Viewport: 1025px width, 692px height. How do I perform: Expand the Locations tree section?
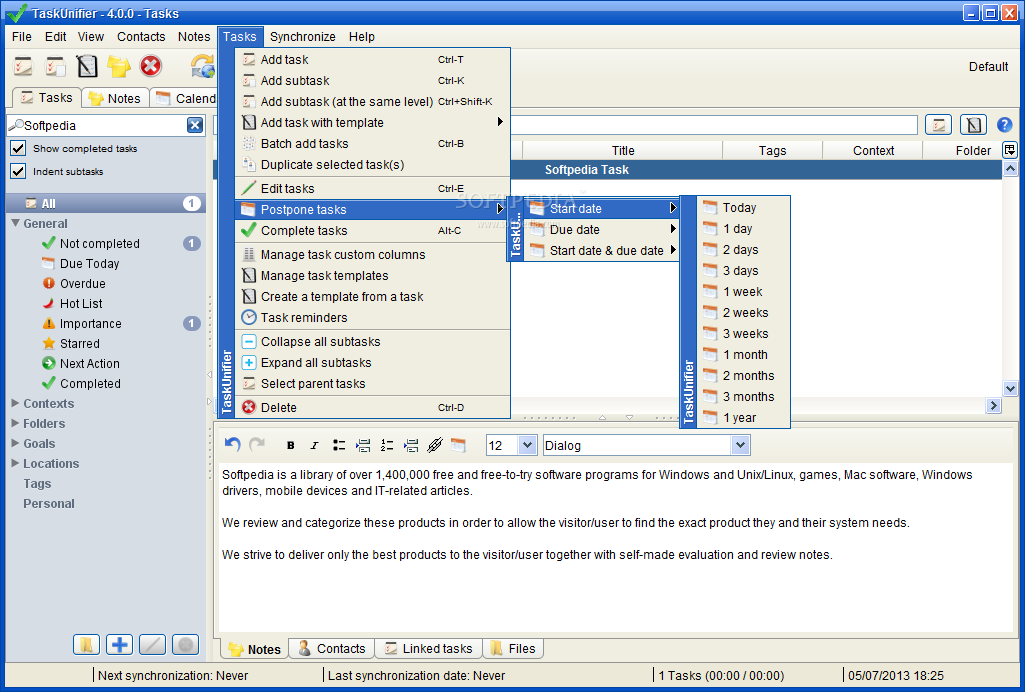click(x=15, y=463)
